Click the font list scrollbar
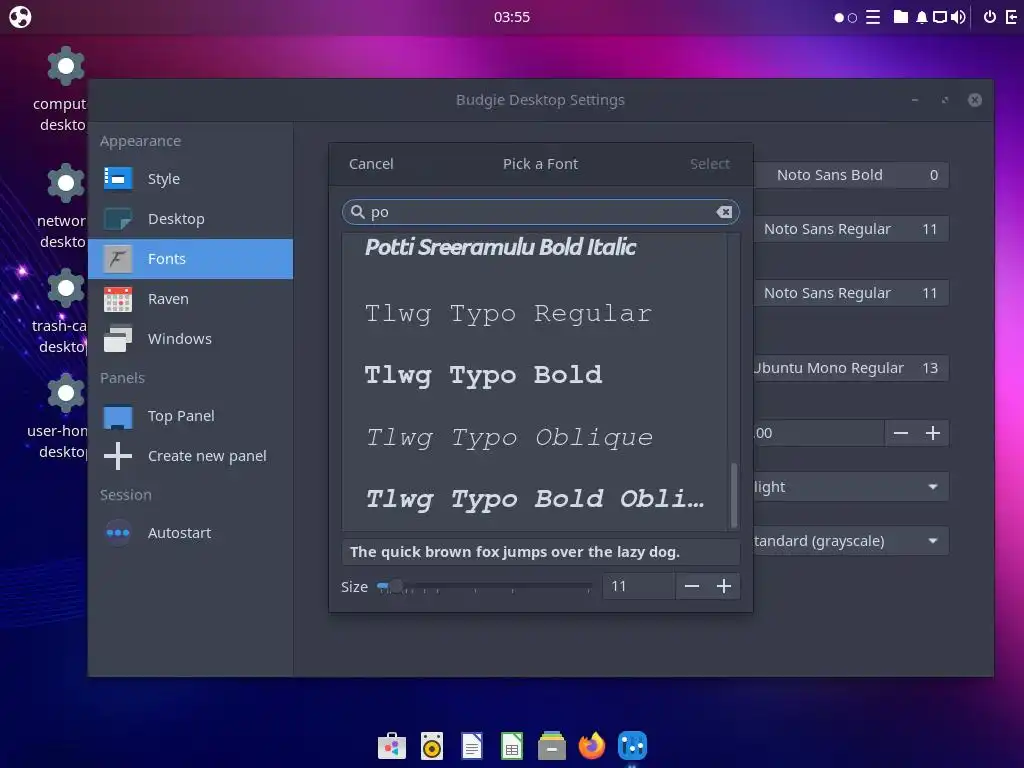Screen dimensions: 1024x768 (734, 495)
